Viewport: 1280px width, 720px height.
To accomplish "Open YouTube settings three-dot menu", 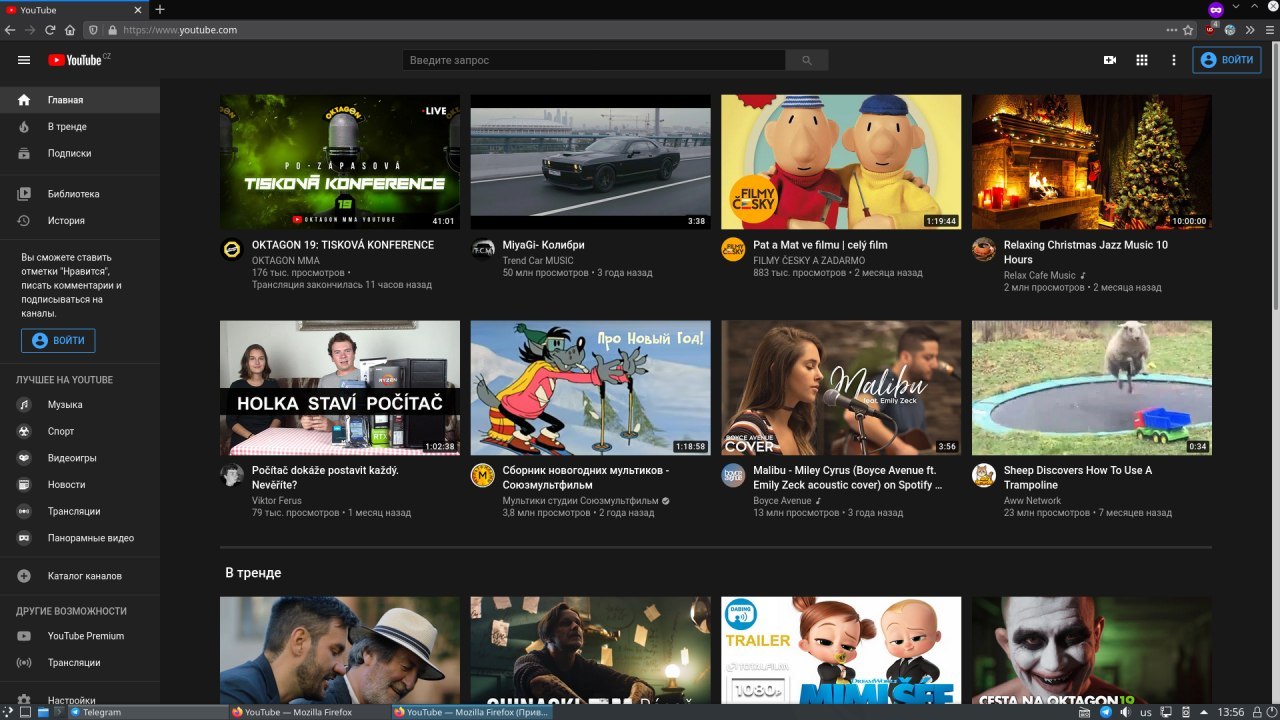I will pyautogui.click(x=1174, y=60).
